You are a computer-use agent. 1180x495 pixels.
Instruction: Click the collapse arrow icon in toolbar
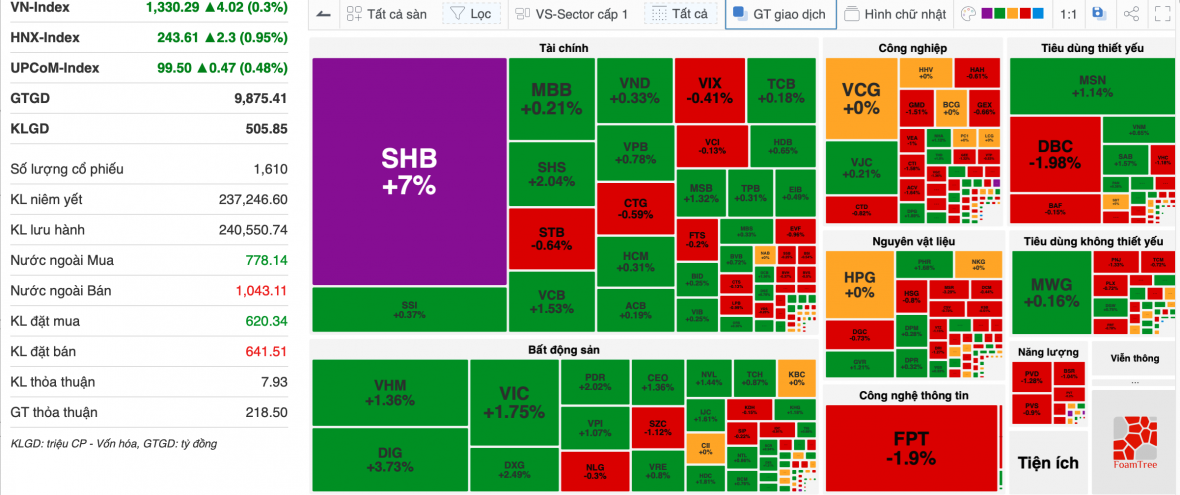324,14
